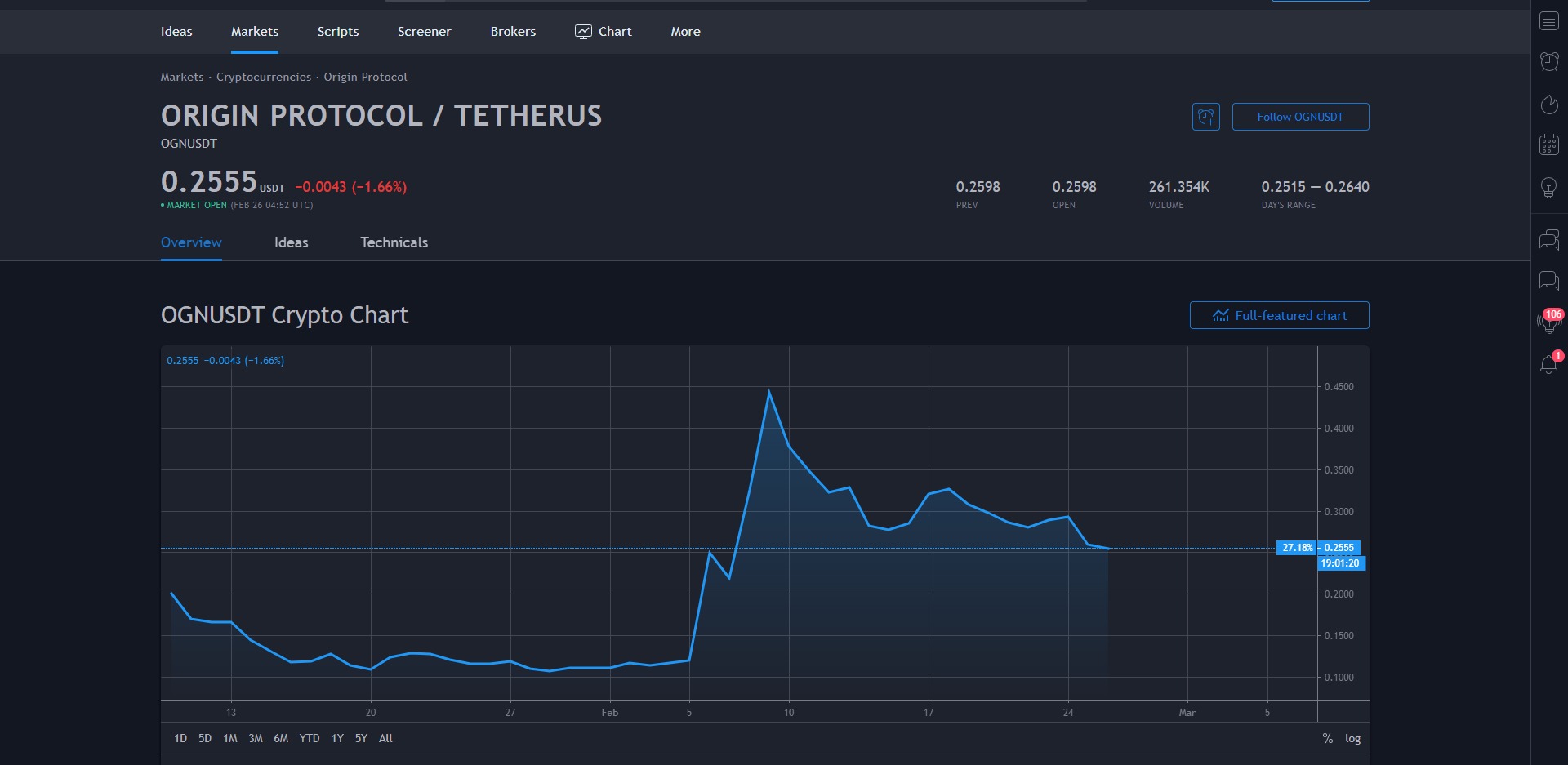The height and width of the screenshot is (765, 1568).
Task: Select Markets in top navigation
Action: click(255, 32)
